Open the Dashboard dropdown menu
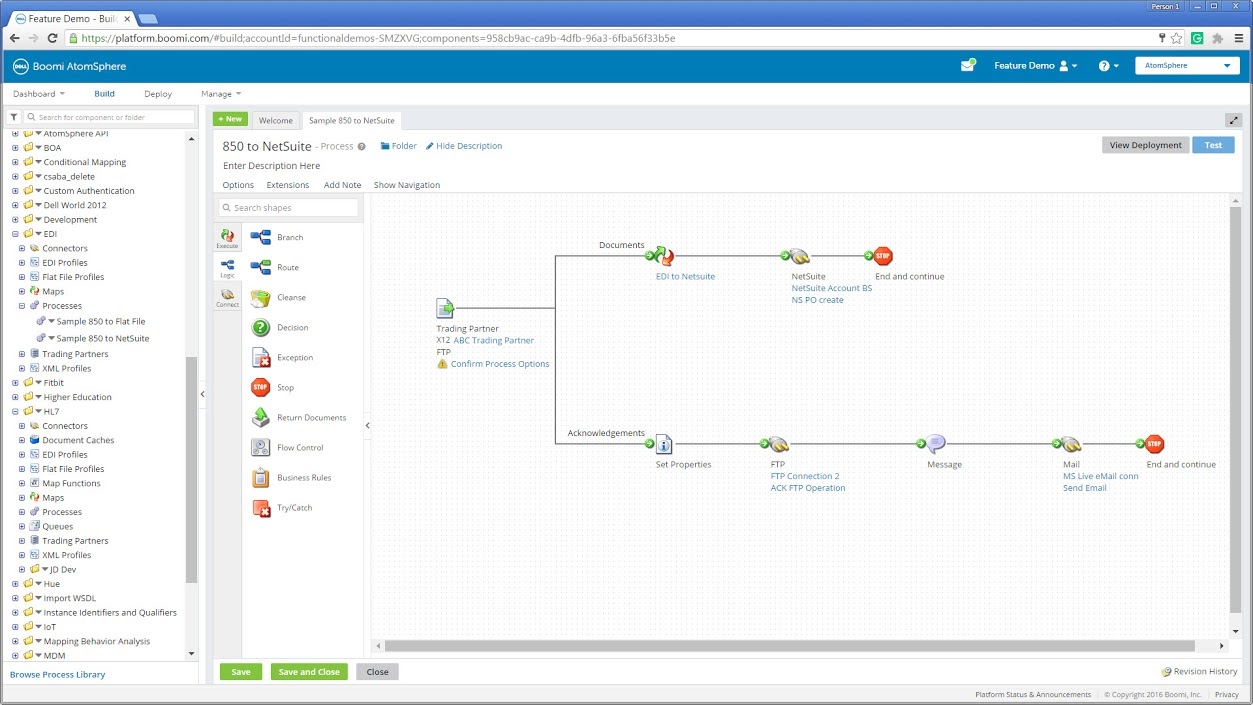 pyautogui.click(x=39, y=94)
